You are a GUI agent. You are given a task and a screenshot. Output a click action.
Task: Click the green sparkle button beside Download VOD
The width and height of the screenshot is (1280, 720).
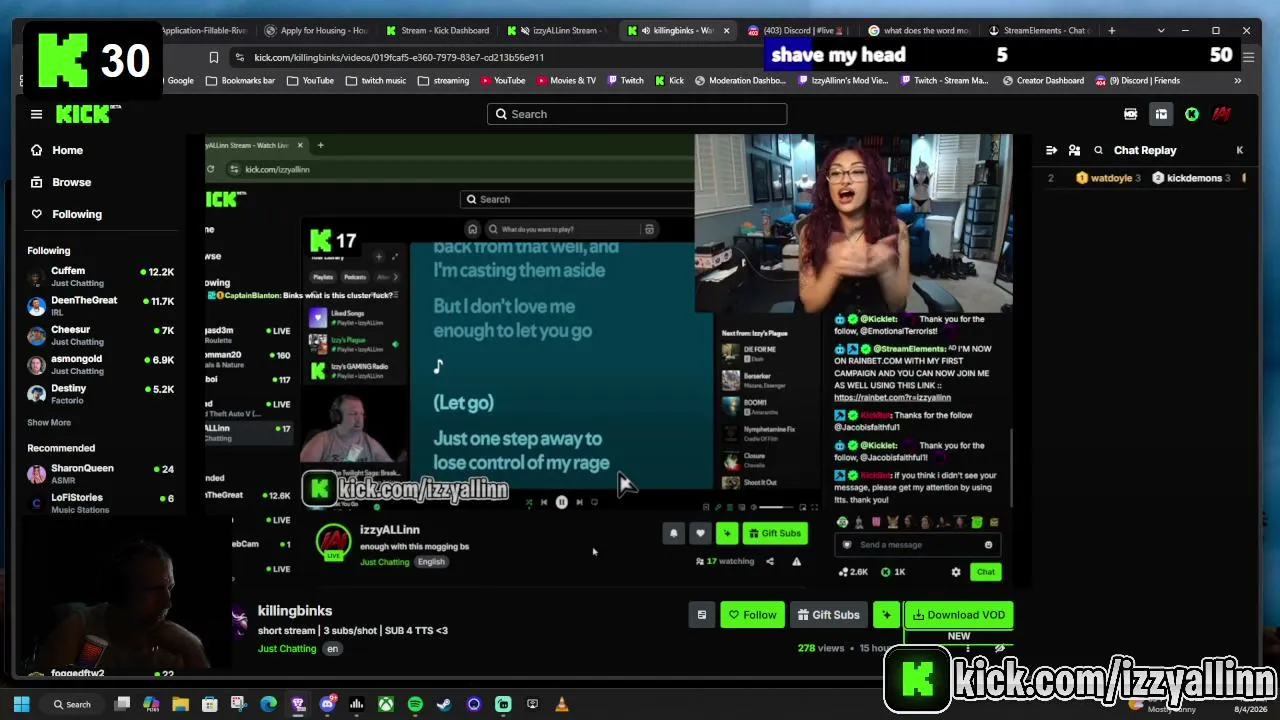click(885, 615)
